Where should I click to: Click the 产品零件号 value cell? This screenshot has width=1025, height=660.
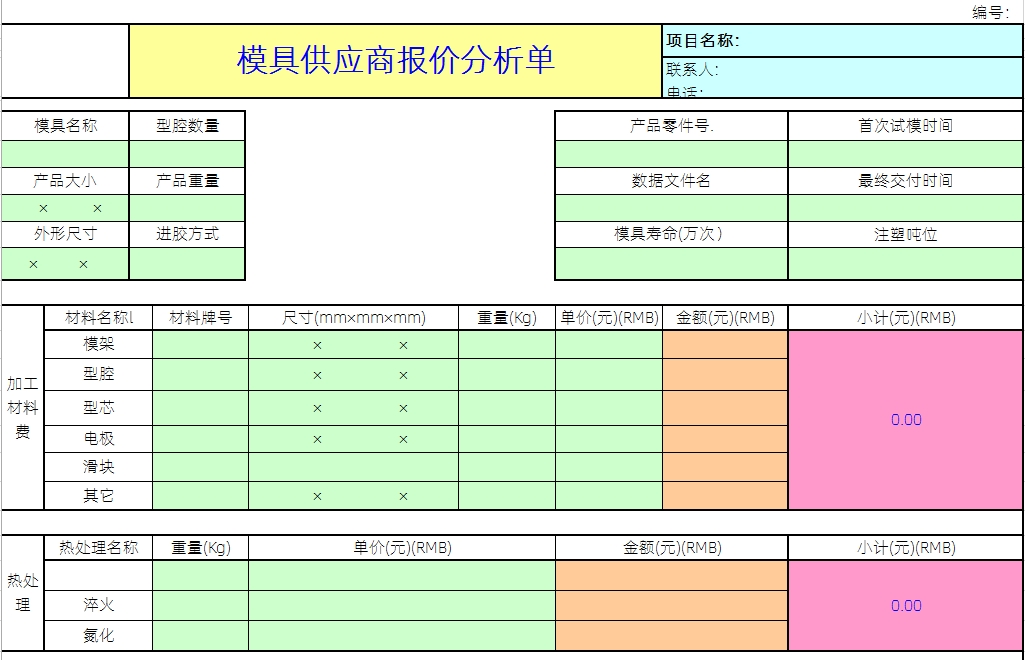672,154
